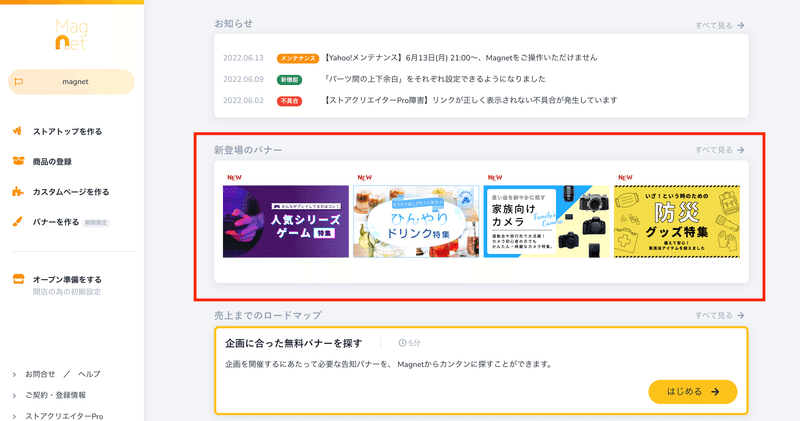Click NEW label above 防災 banner
The width and height of the screenshot is (800, 421).
tap(625, 178)
